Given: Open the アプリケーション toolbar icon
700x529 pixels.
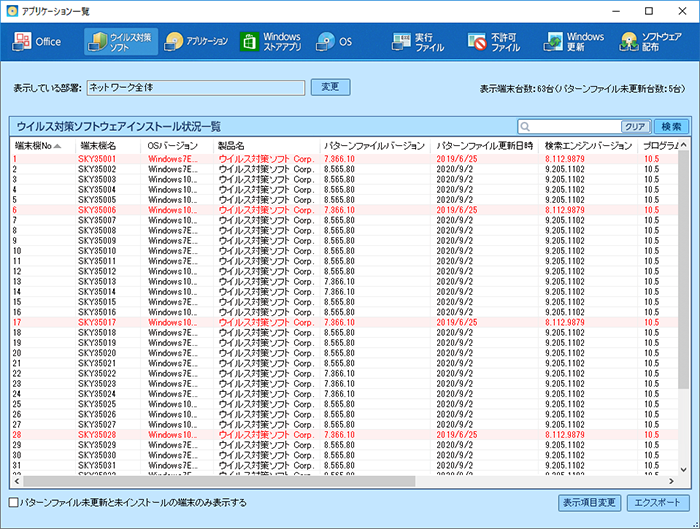Looking at the screenshot, I should pyautogui.click(x=196, y=42).
